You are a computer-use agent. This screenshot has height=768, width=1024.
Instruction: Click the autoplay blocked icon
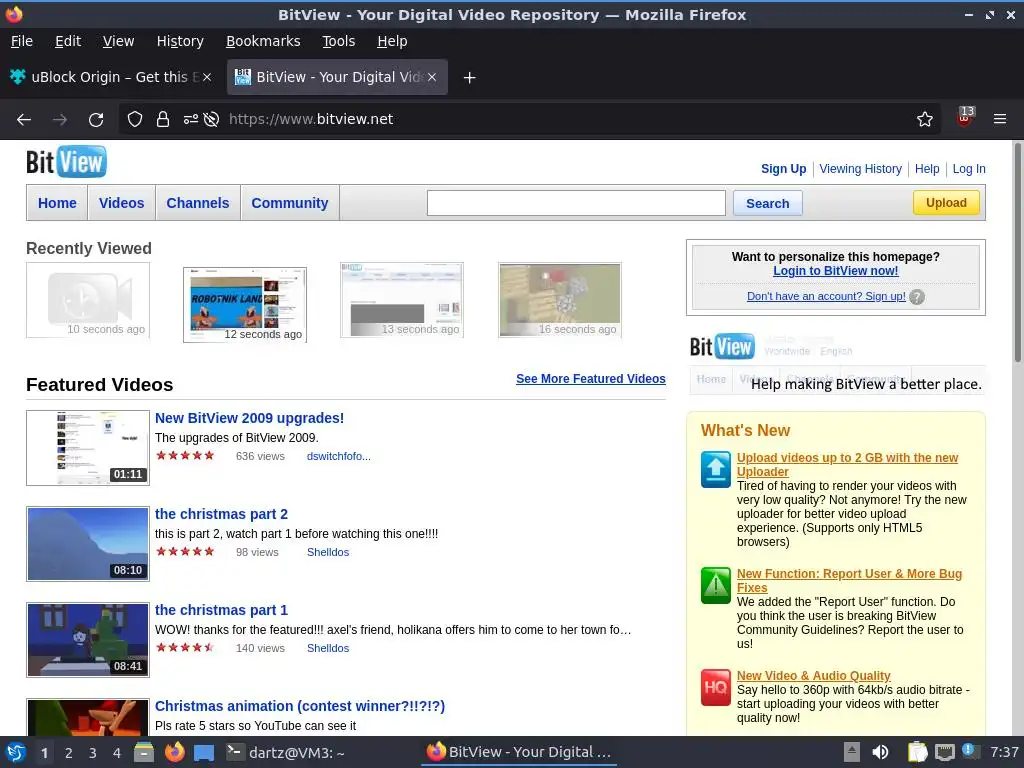[x=211, y=120]
